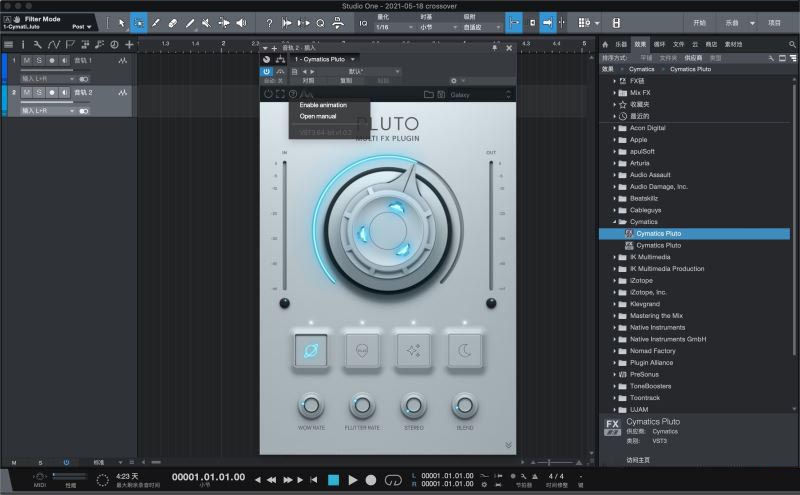Click the fullscreen resize icon in Pluto header
This screenshot has height=495, width=800.
[x=280, y=94]
